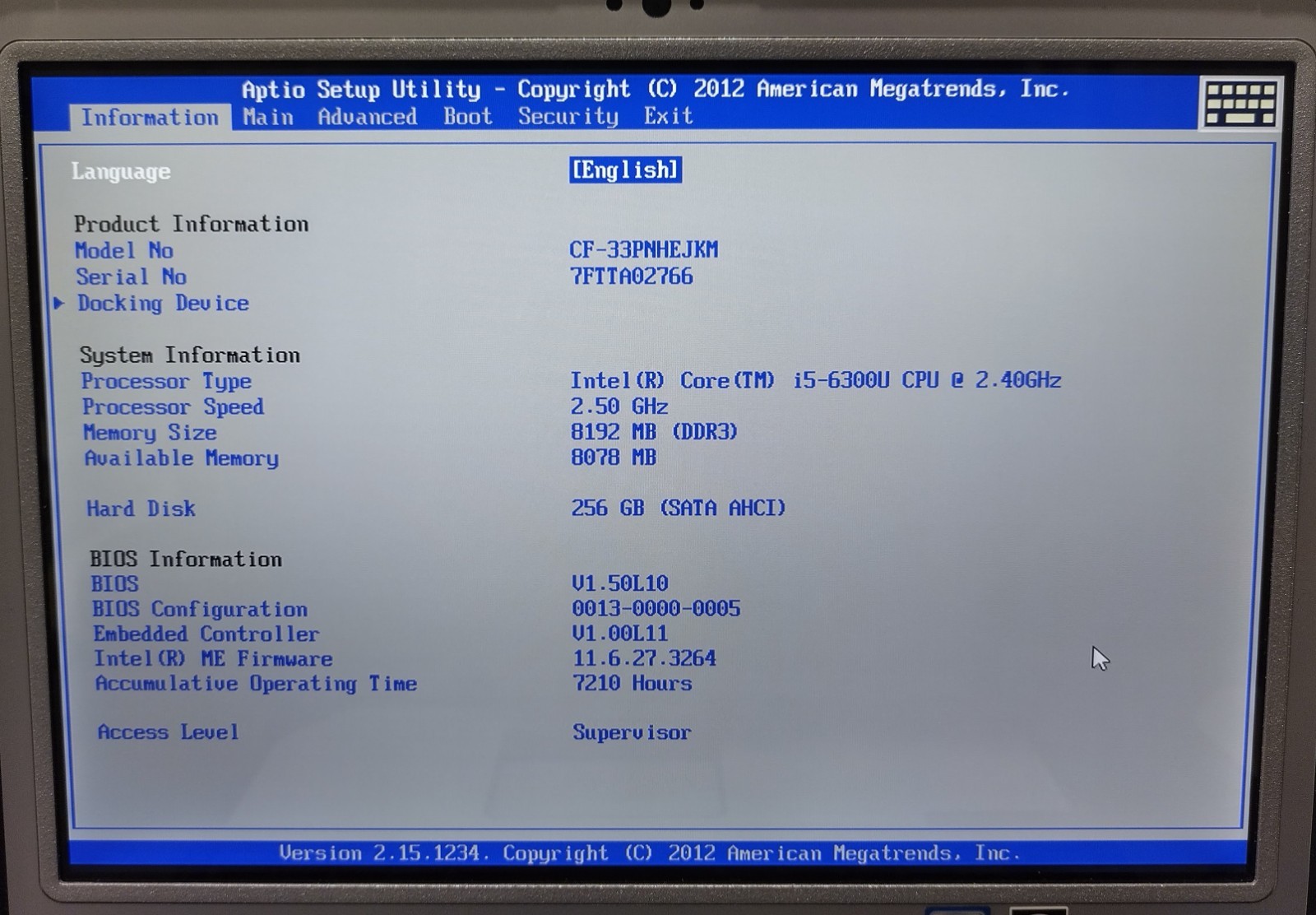Click the Serial No label
This screenshot has height=915, width=1316.
point(132,276)
